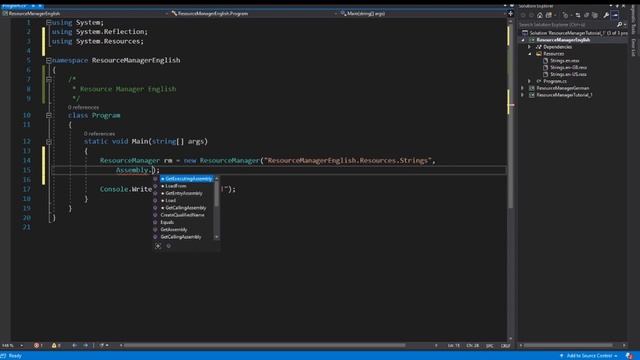
Task: Open the Solution Explorer search options dropdown
Action: [x=625, y=24]
